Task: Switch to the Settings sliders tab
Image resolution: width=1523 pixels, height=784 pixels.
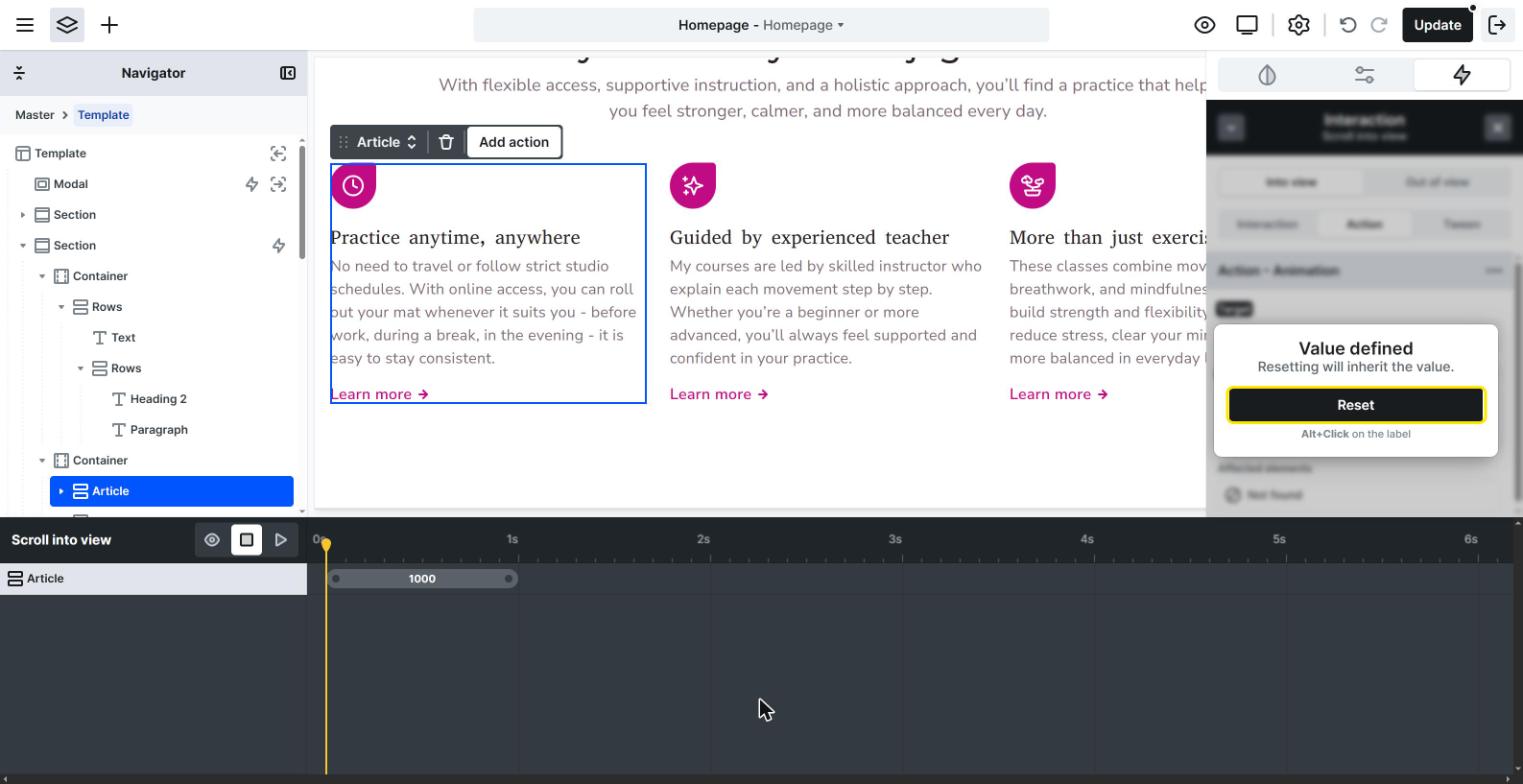Action: point(1365,75)
